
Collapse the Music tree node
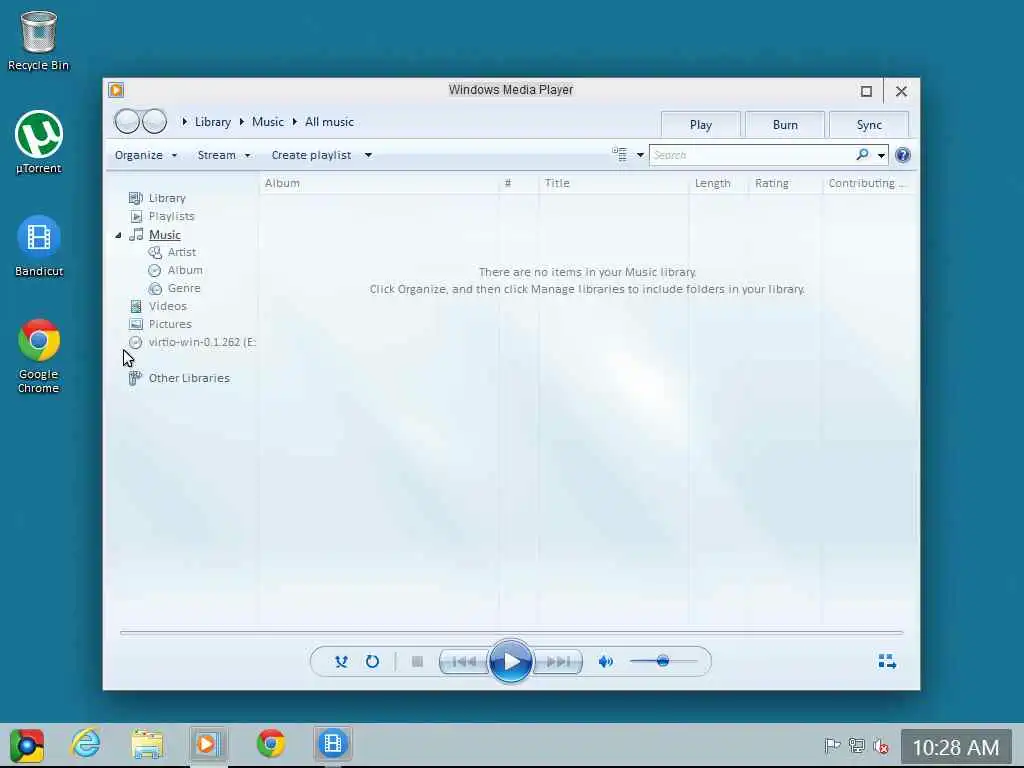coord(118,235)
